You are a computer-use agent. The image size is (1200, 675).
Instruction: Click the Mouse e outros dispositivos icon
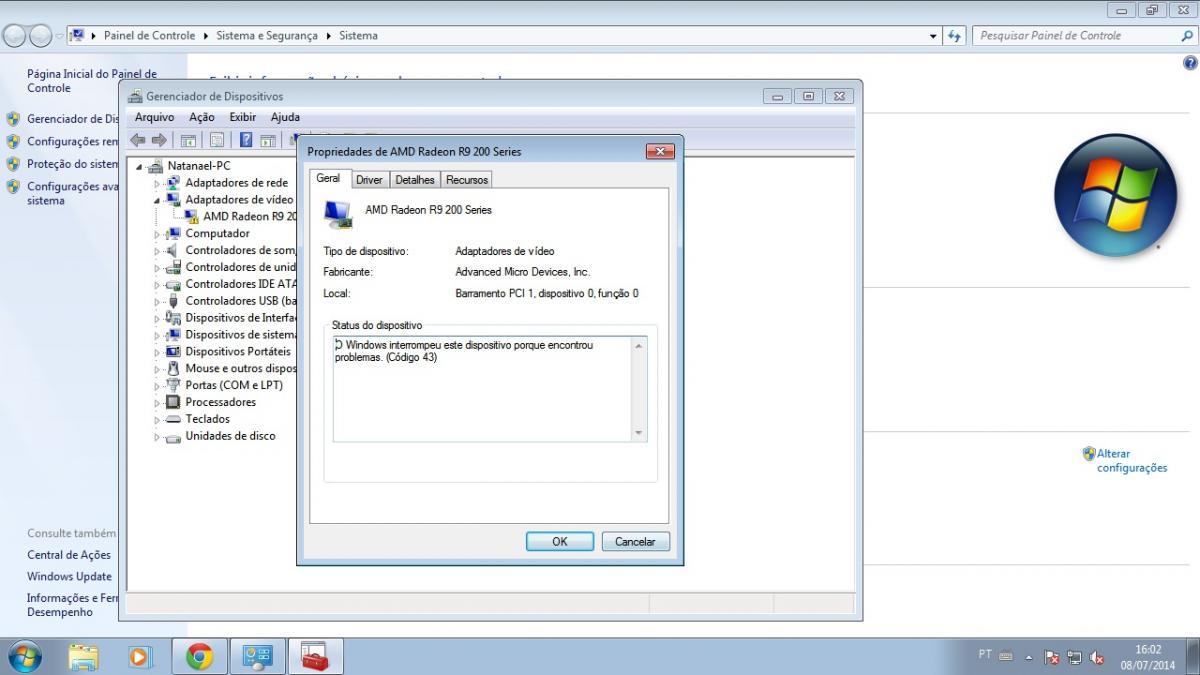point(173,368)
